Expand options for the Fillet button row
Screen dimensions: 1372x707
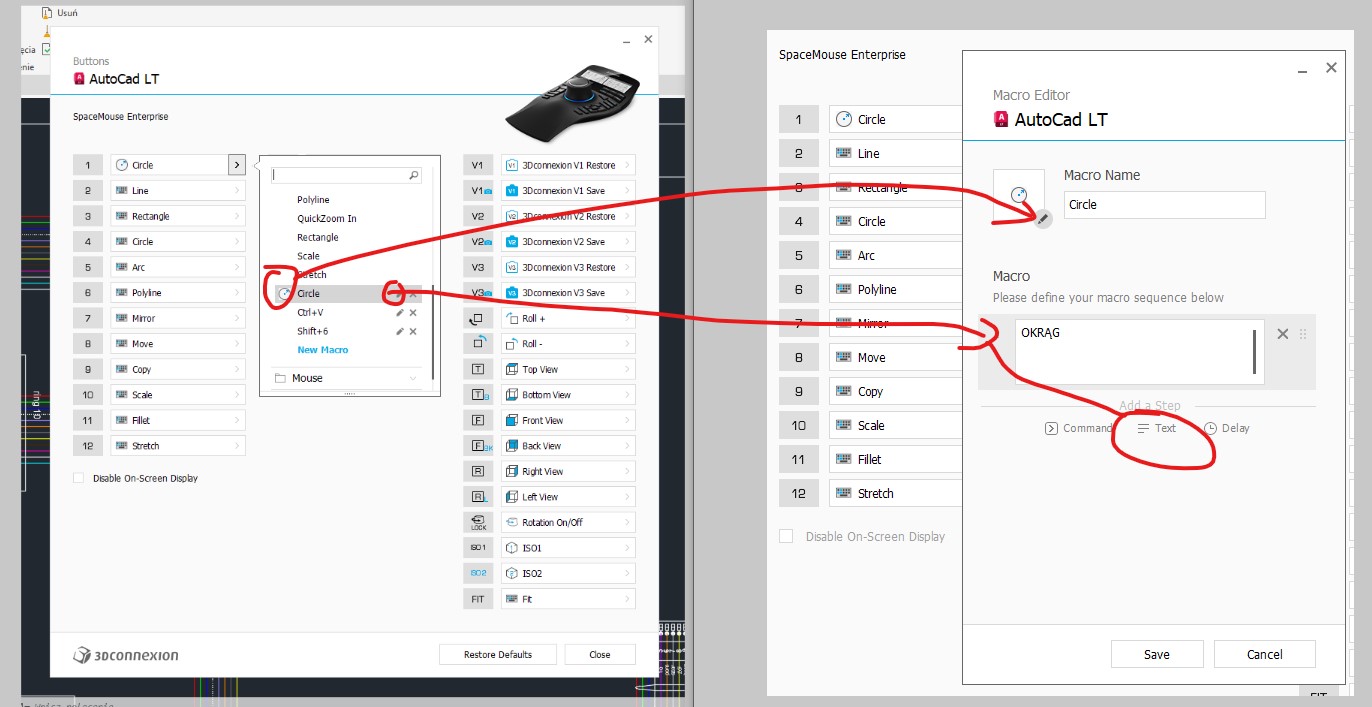(x=237, y=420)
